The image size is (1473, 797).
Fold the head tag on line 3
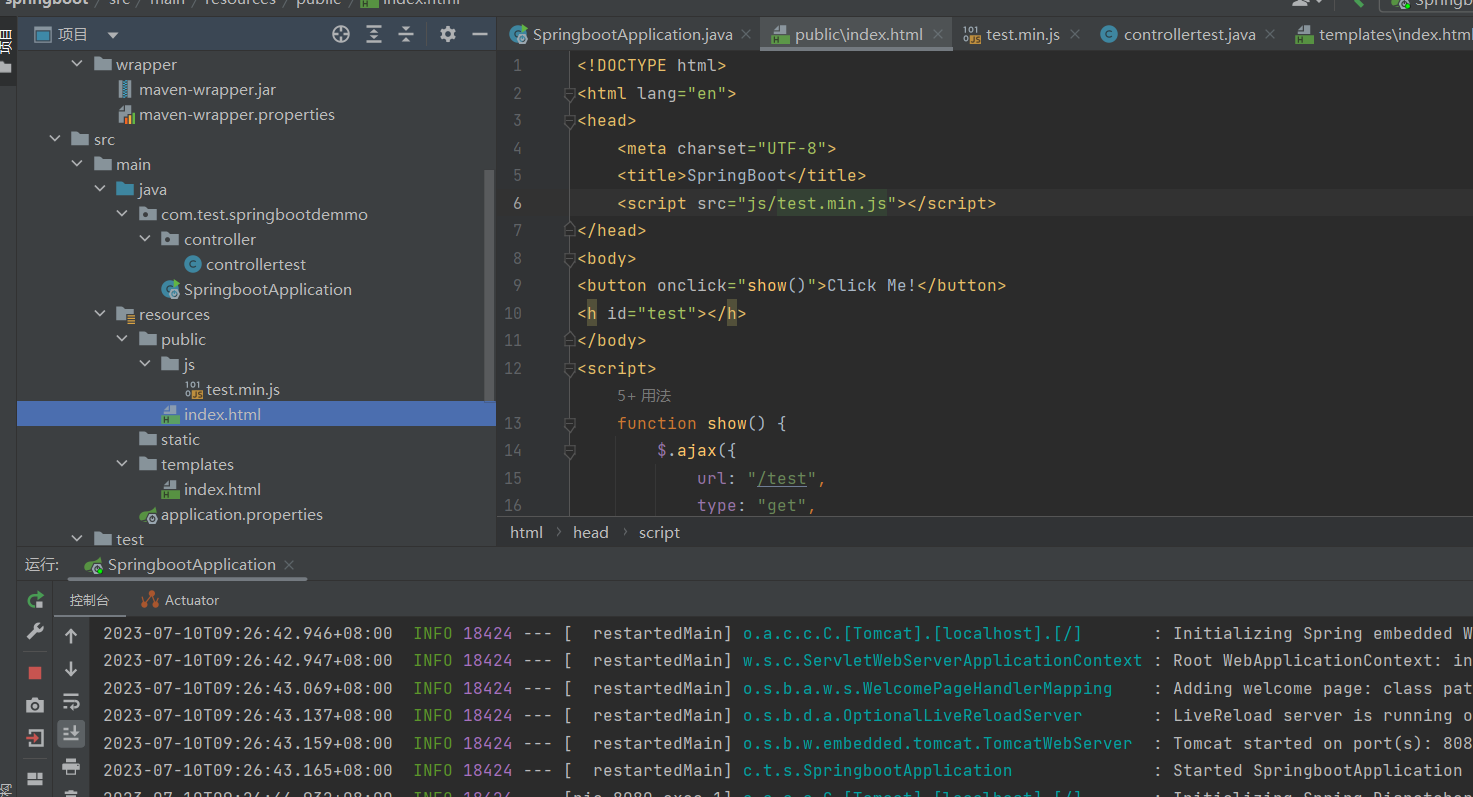[569, 120]
